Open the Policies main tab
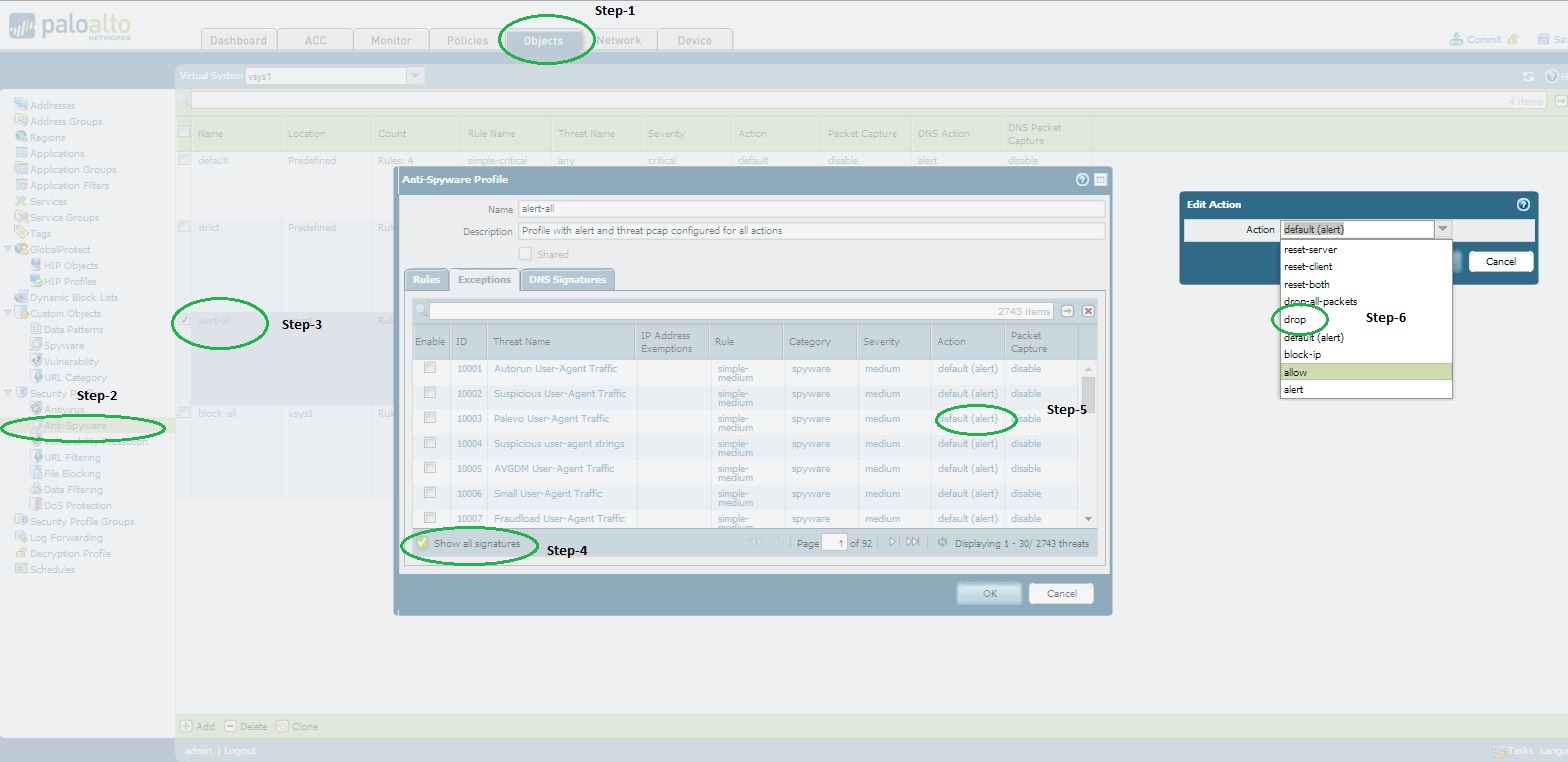 point(467,40)
